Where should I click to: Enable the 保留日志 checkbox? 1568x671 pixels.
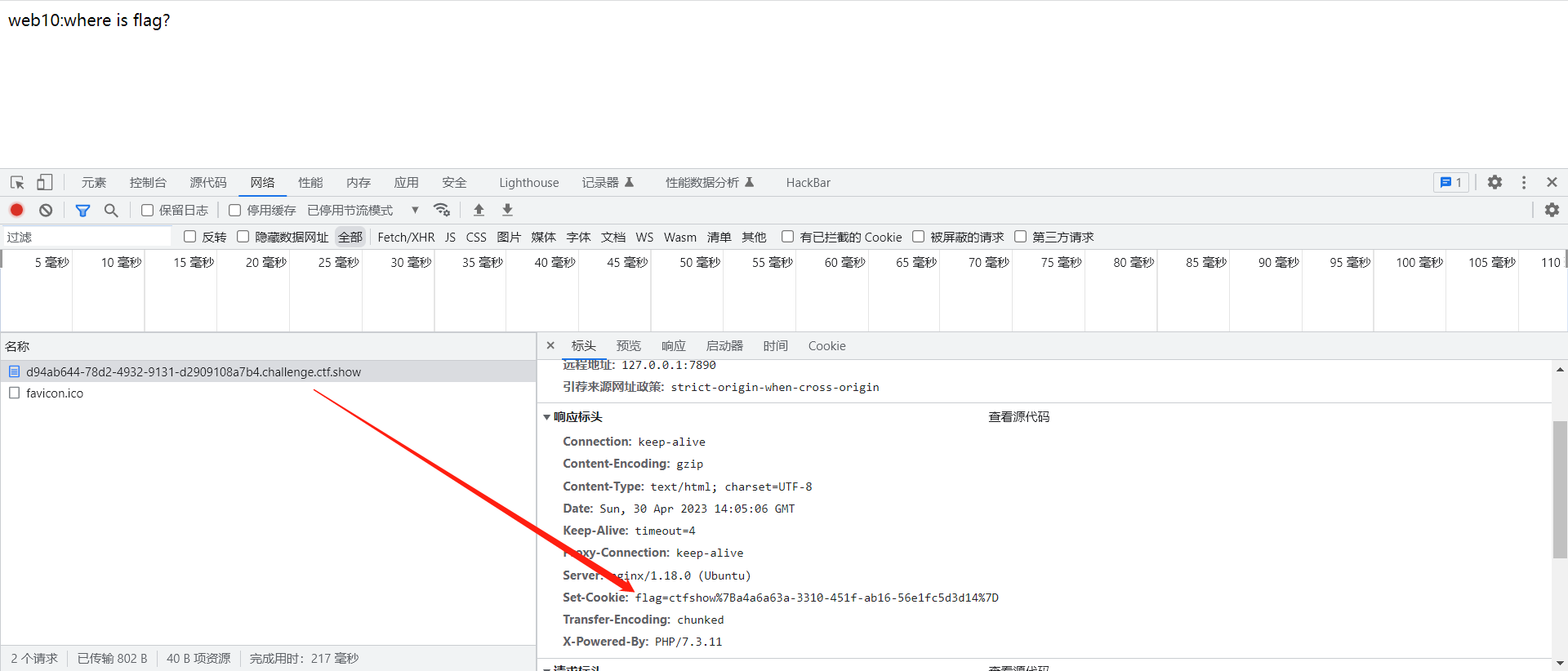[x=148, y=211]
